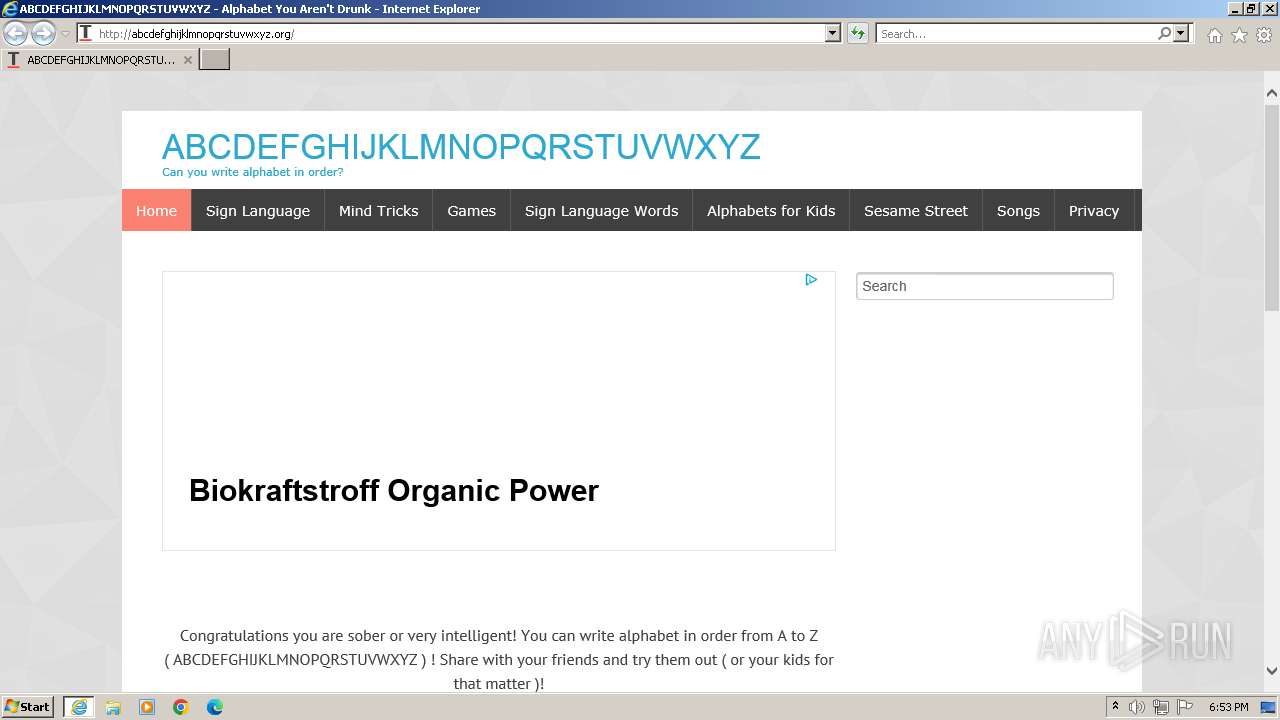The width and height of the screenshot is (1280, 720).
Task: Click the scrollbar down arrow
Action: (x=1272, y=671)
